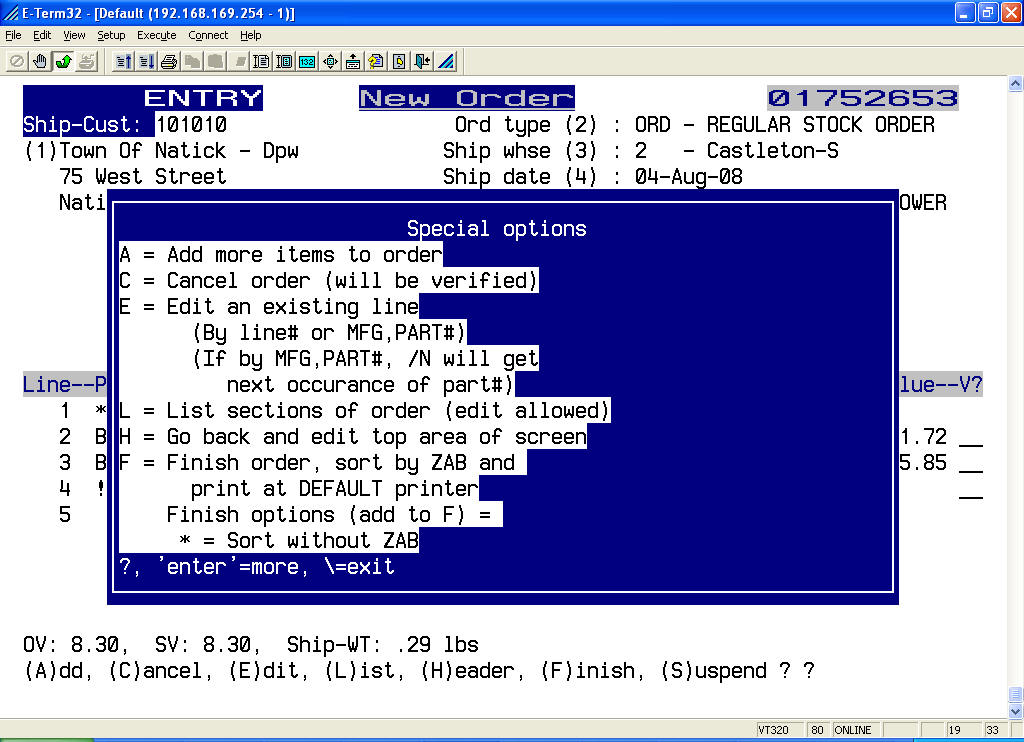Click the green return arrow toolbar icon
The image size is (1024, 742).
[63, 61]
